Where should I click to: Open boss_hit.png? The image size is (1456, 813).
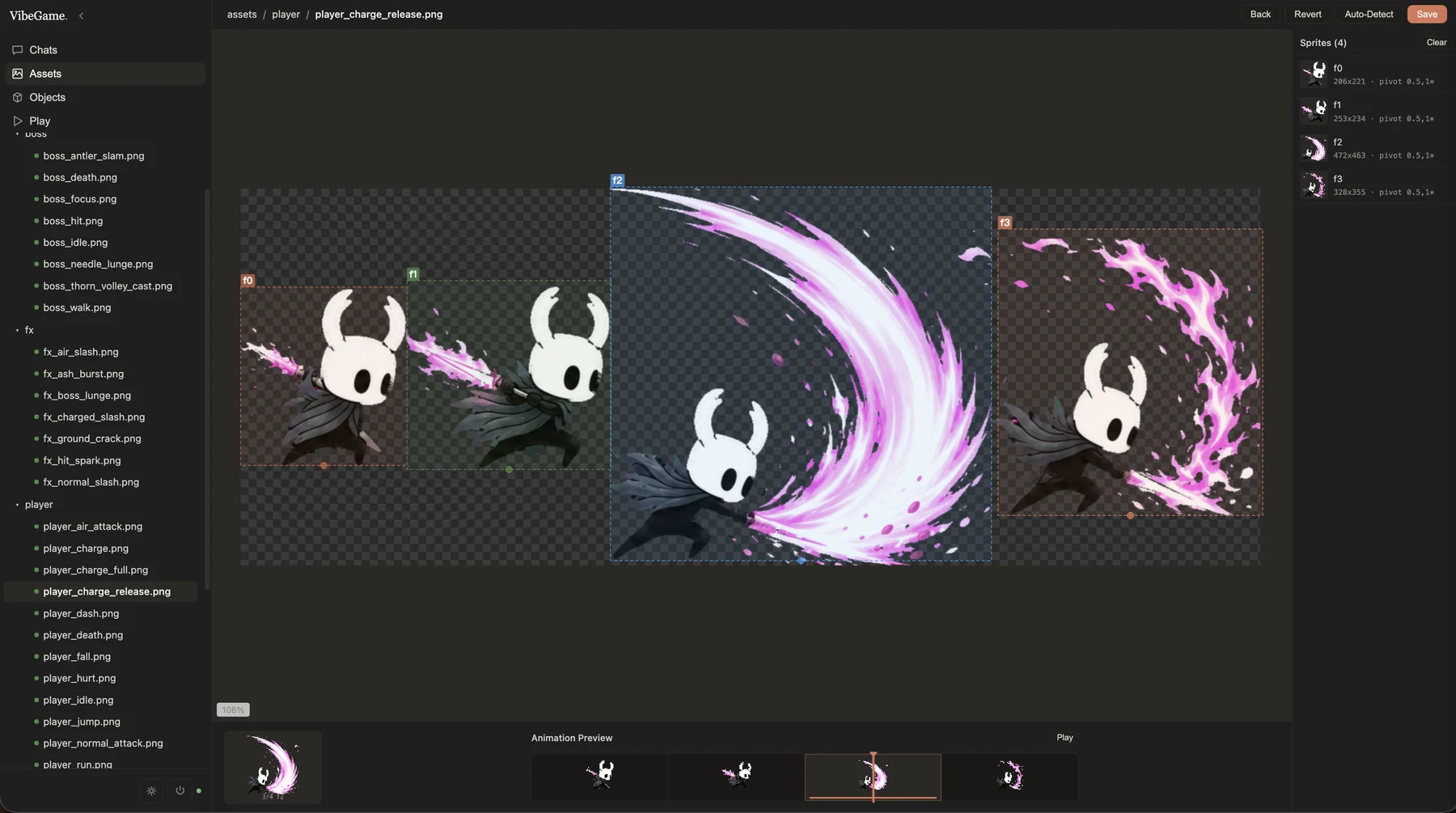coord(73,221)
